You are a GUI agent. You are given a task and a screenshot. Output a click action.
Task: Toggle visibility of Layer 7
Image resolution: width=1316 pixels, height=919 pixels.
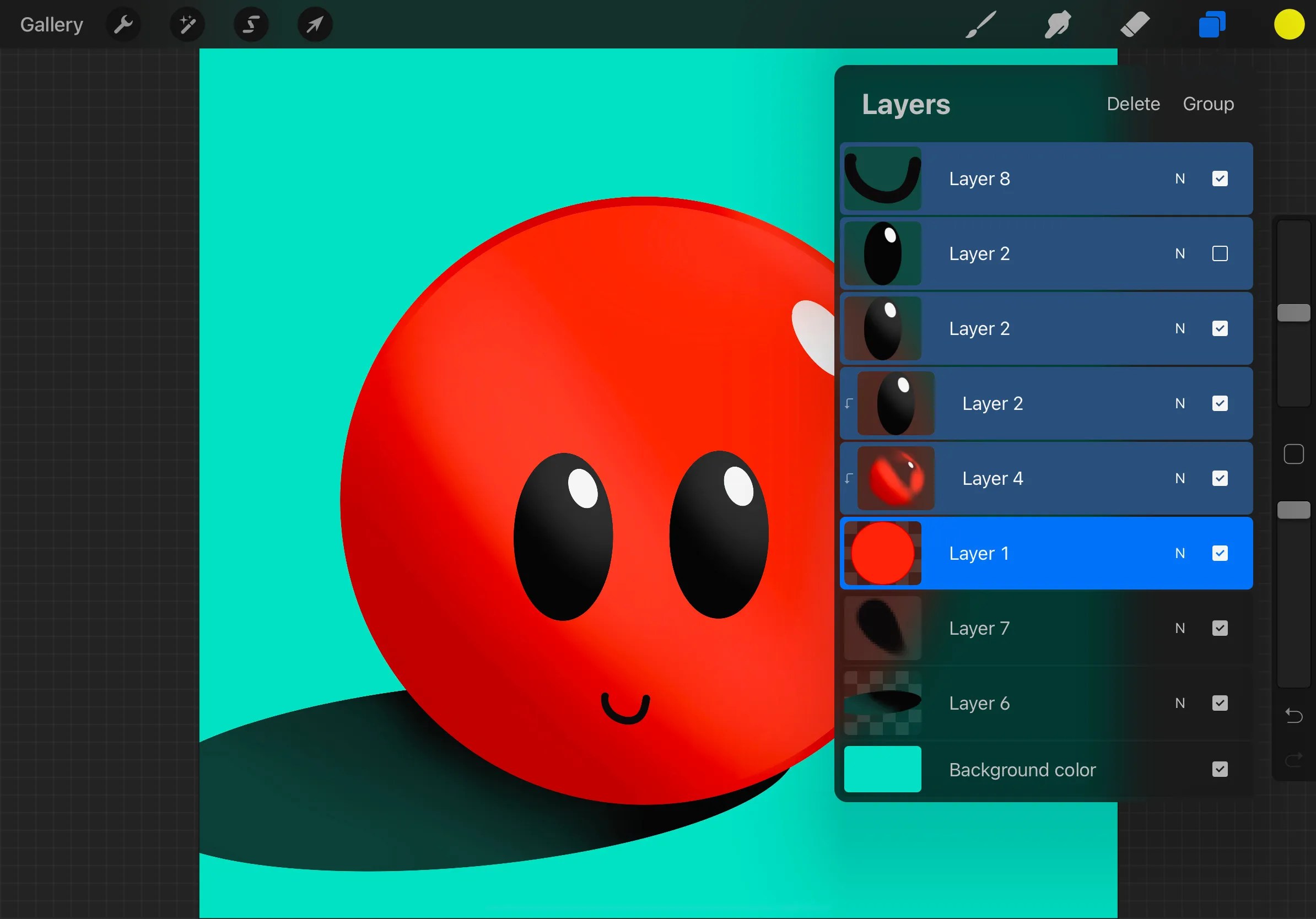(x=1220, y=628)
